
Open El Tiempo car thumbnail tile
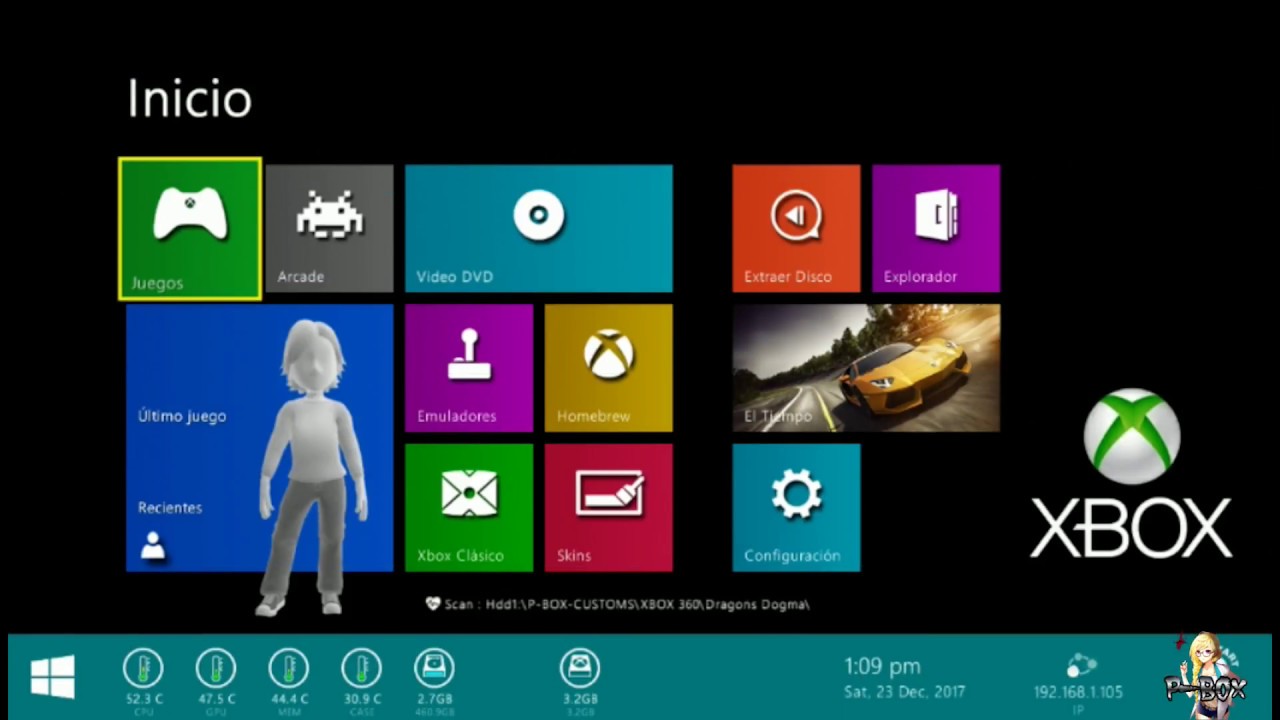pos(866,368)
